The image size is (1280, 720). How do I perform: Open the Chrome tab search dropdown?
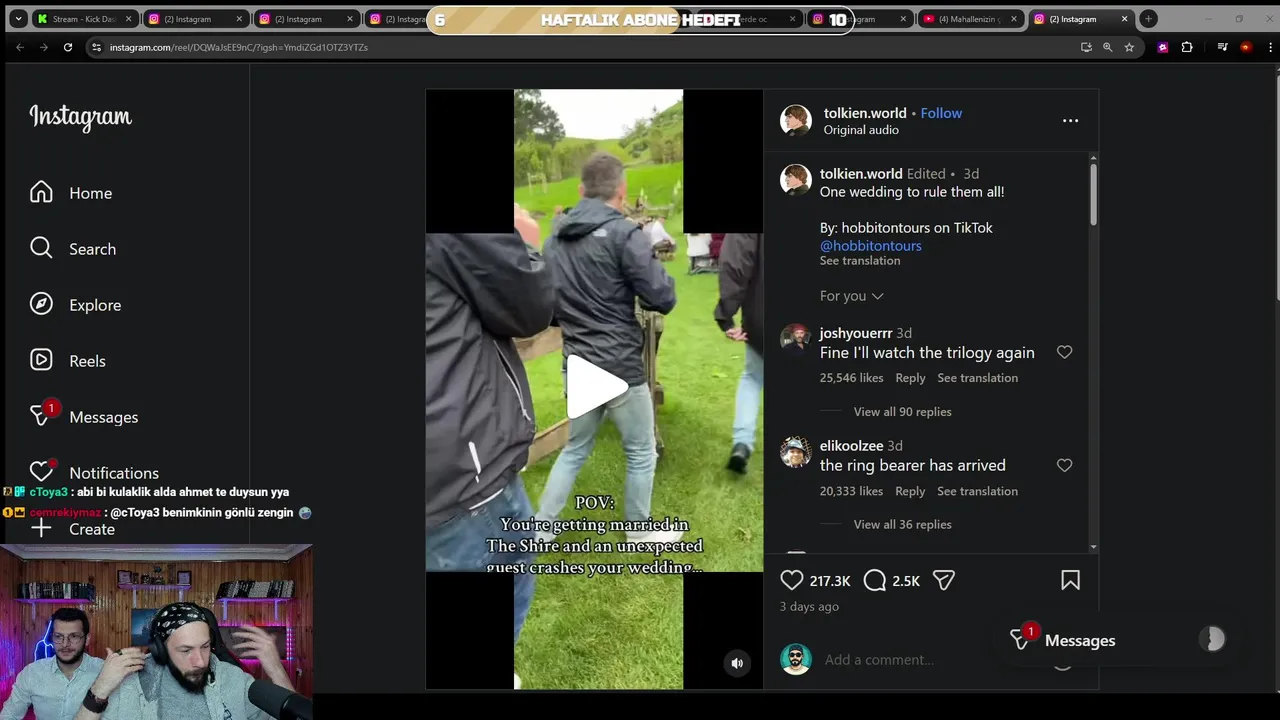pos(18,19)
